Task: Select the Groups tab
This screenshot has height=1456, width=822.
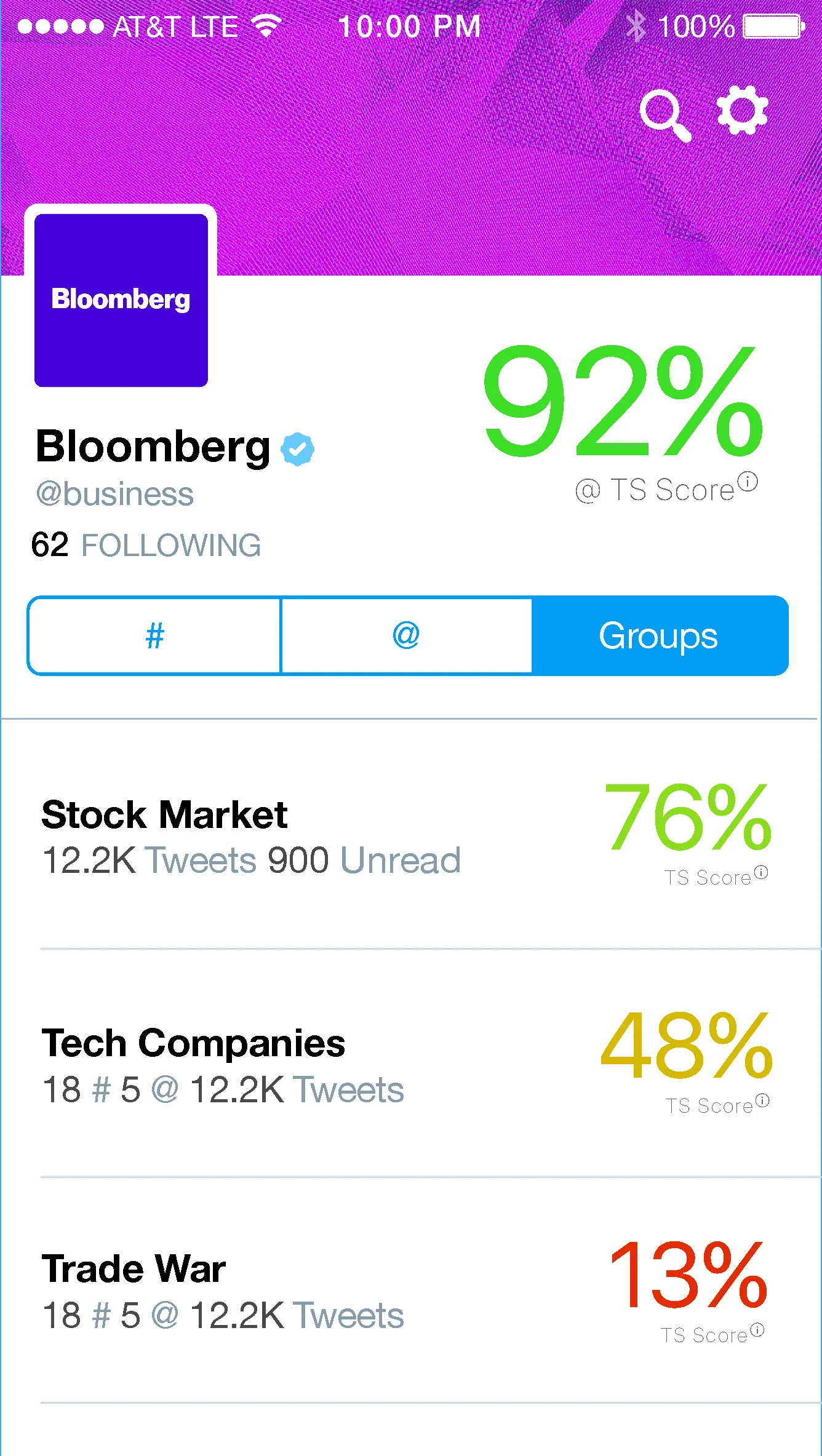Action: 660,635
